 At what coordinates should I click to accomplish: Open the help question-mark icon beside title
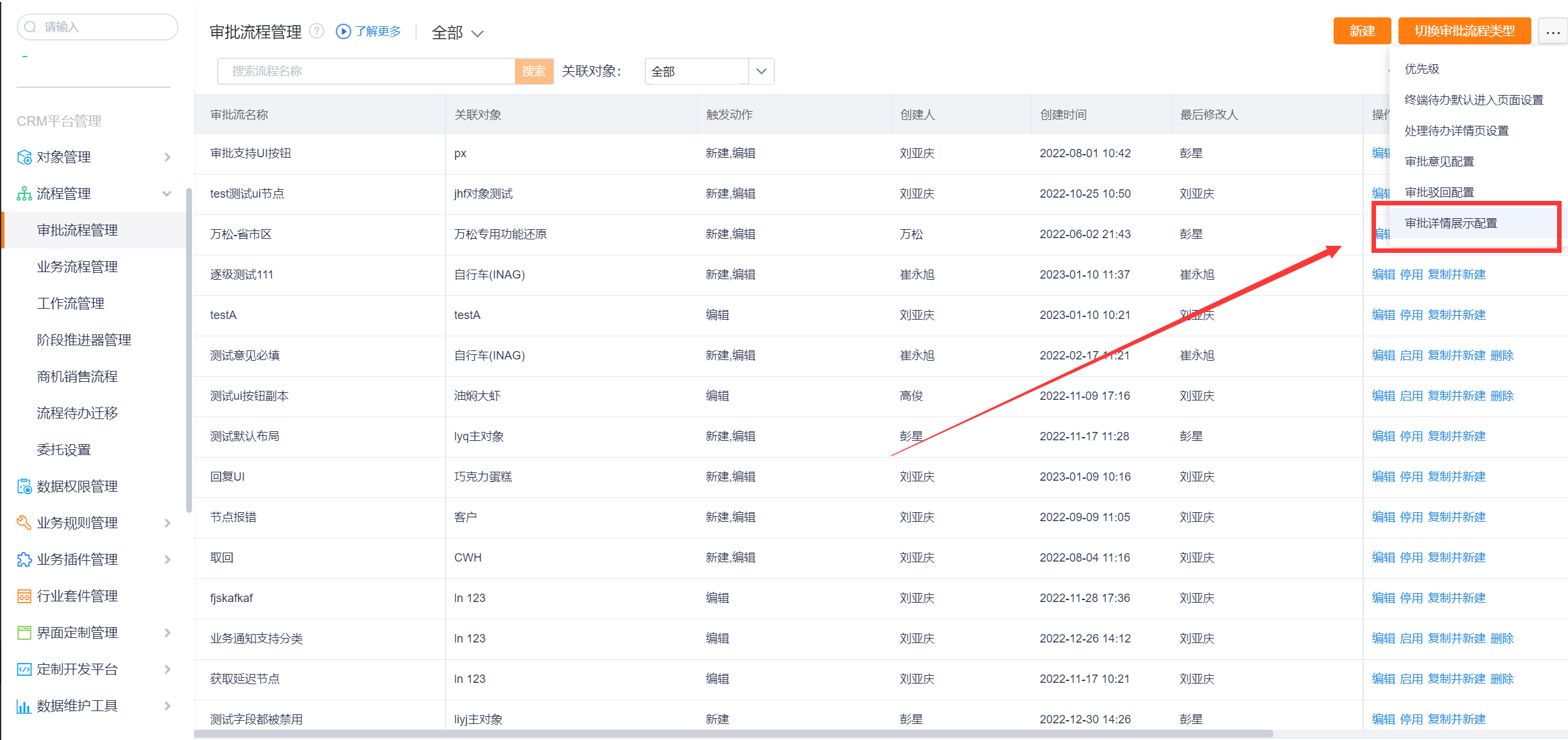[317, 31]
